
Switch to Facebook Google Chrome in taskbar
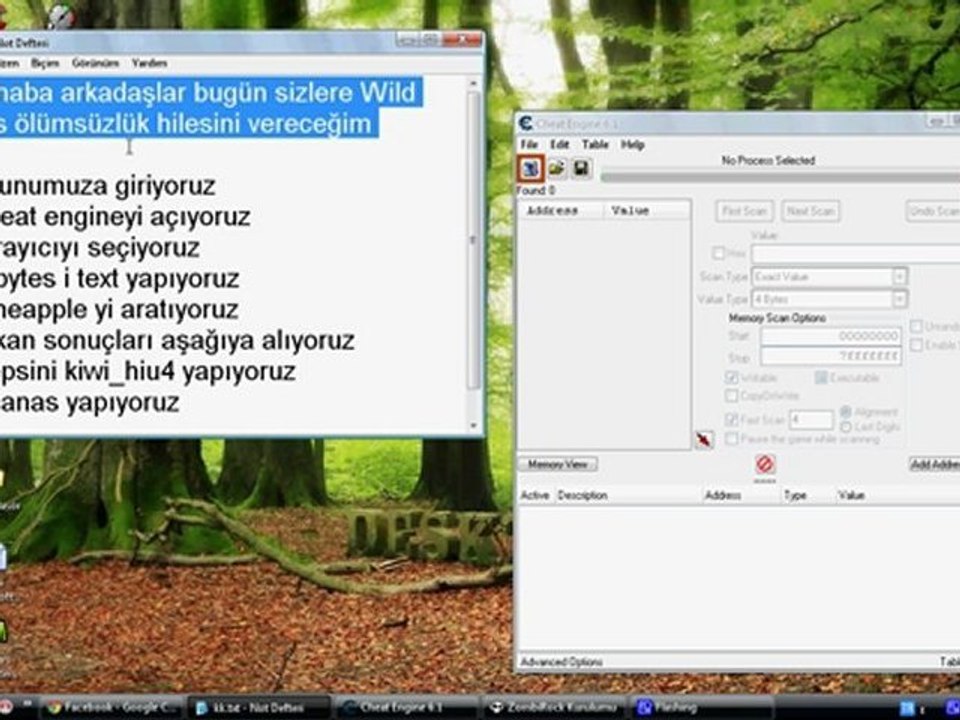point(112,708)
